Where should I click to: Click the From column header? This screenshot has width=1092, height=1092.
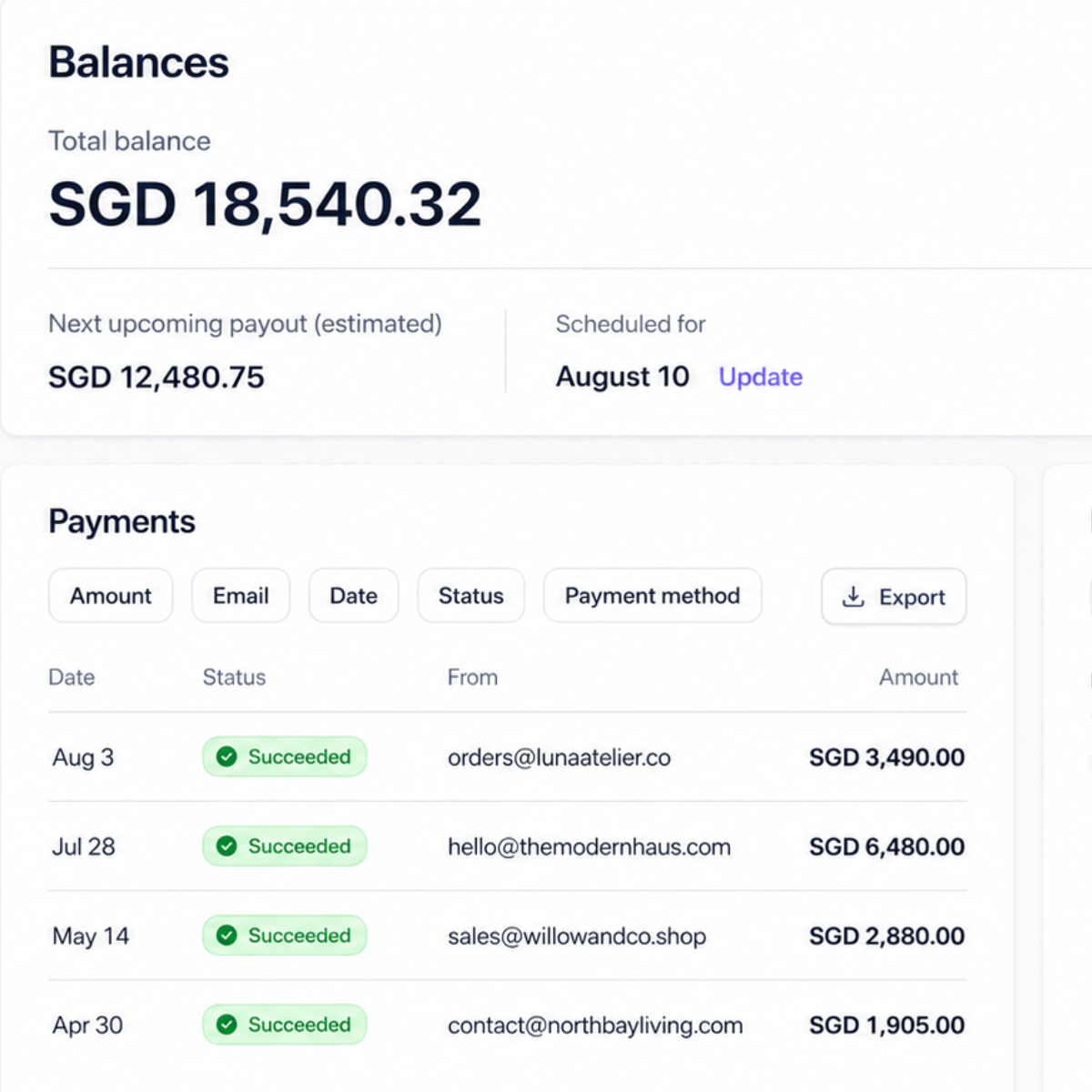472,677
